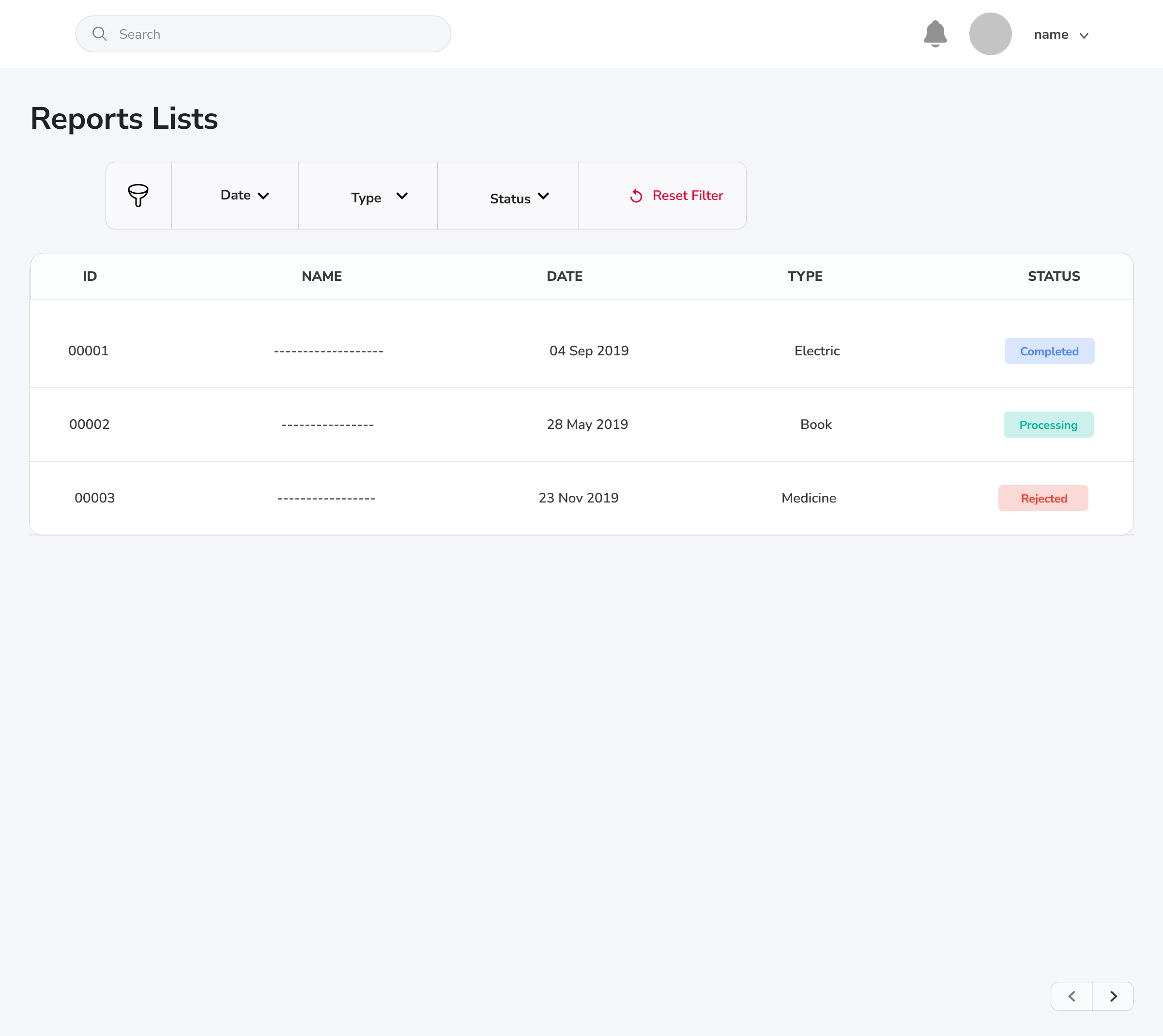Go to previous page arrow
1163x1036 pixels.
click(x=1071, y=996)
